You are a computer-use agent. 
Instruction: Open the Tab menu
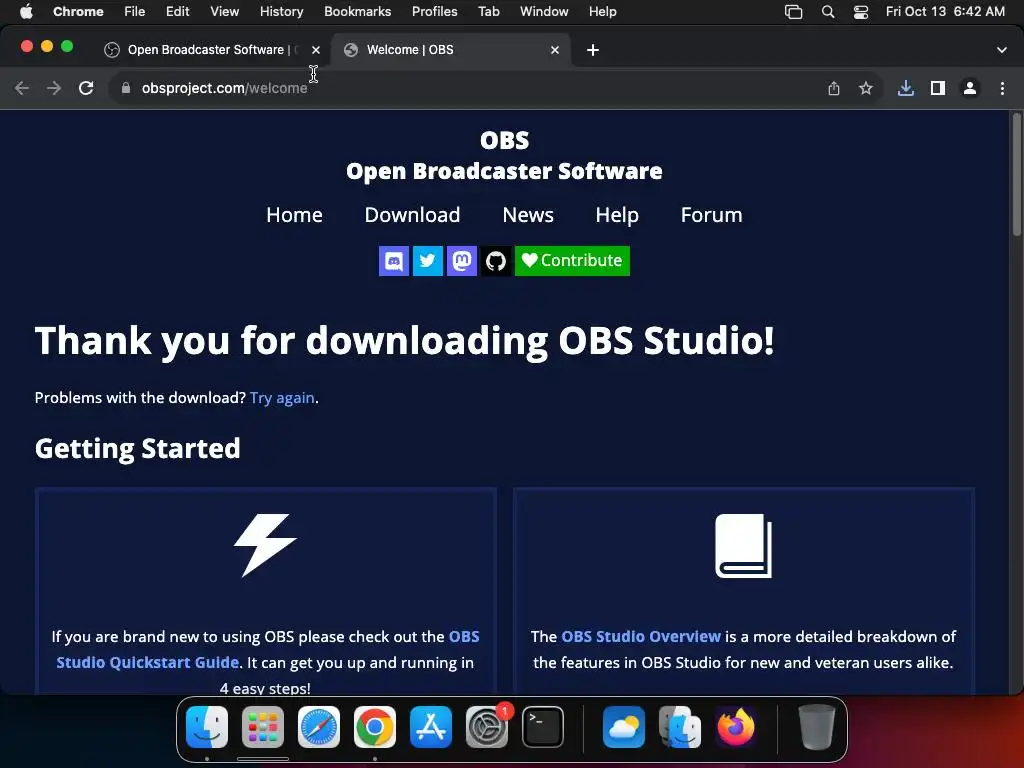point(488,12)
